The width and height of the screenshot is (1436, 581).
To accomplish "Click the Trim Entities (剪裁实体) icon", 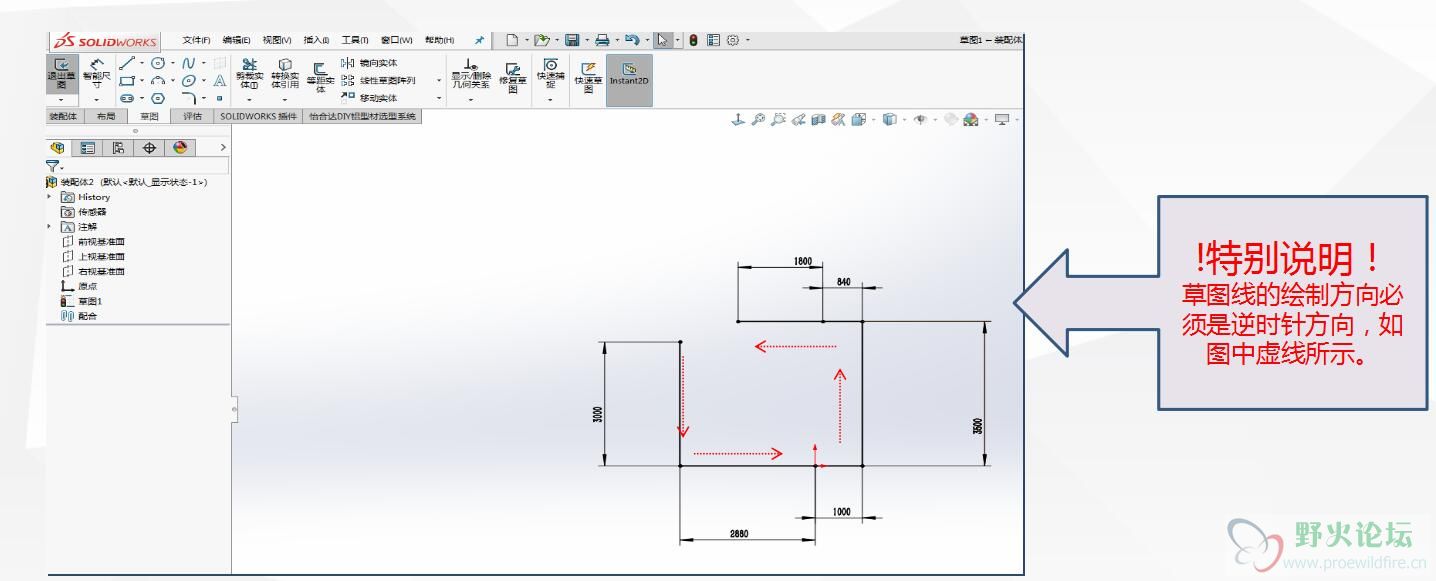I will point(248,72).
